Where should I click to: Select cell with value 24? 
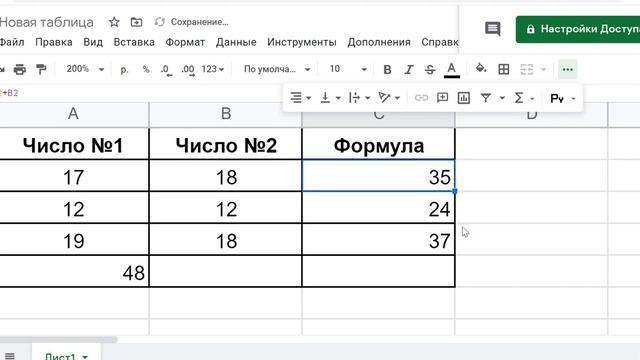point(378,208)
